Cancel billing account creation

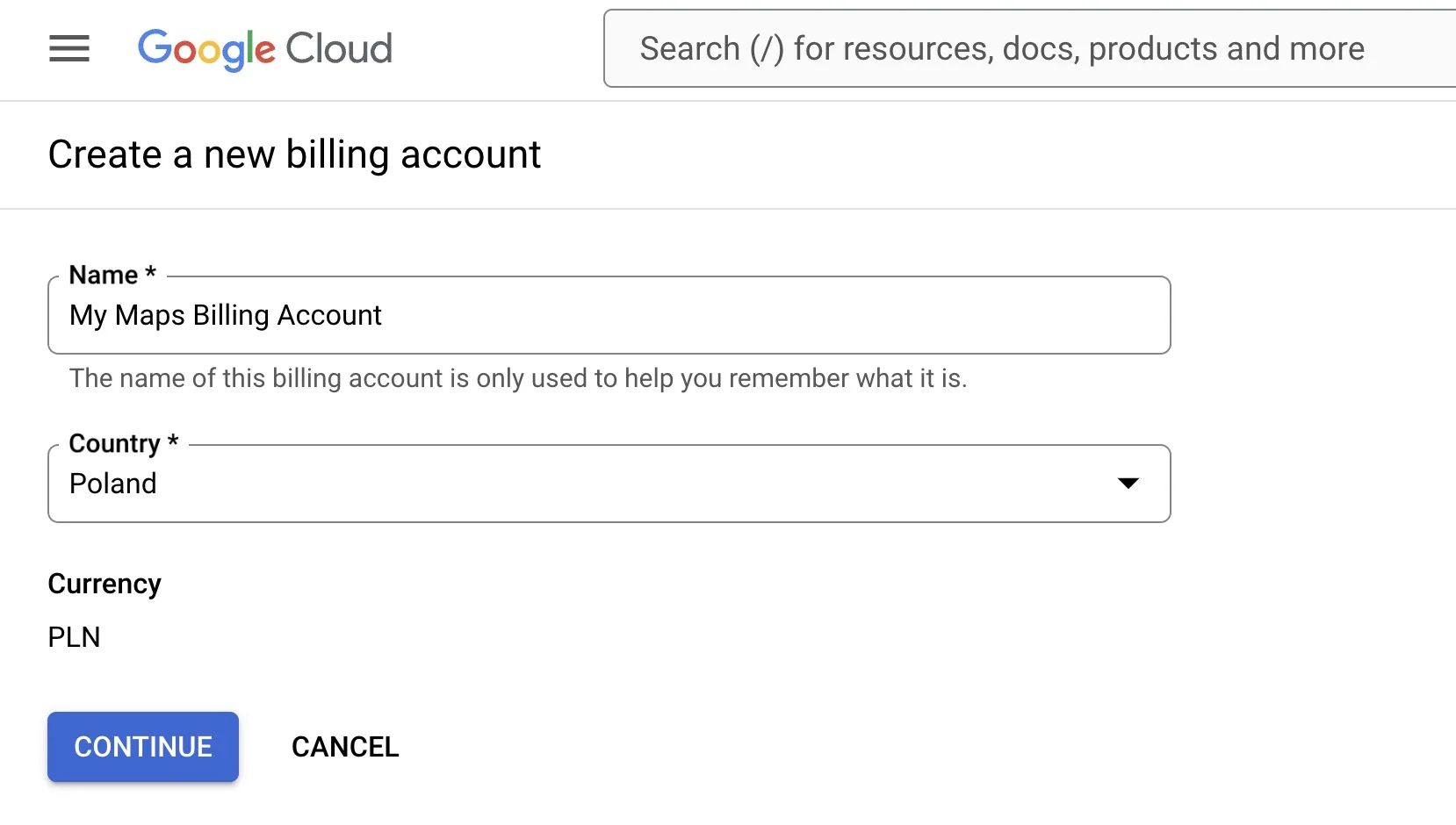[x=345, y=747]
